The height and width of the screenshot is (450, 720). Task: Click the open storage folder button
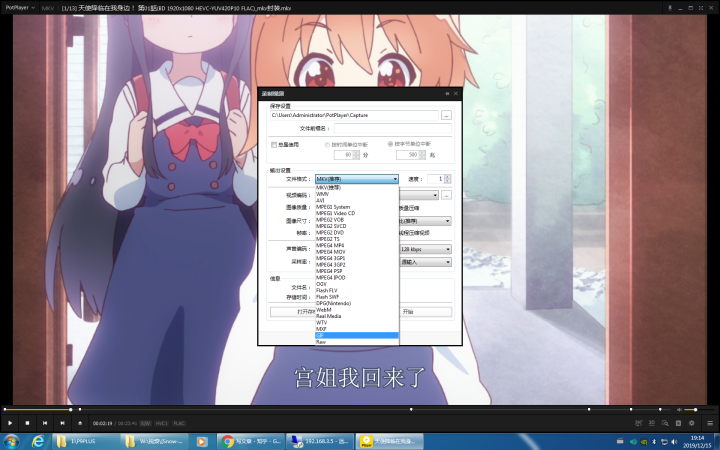click(293, 312)
